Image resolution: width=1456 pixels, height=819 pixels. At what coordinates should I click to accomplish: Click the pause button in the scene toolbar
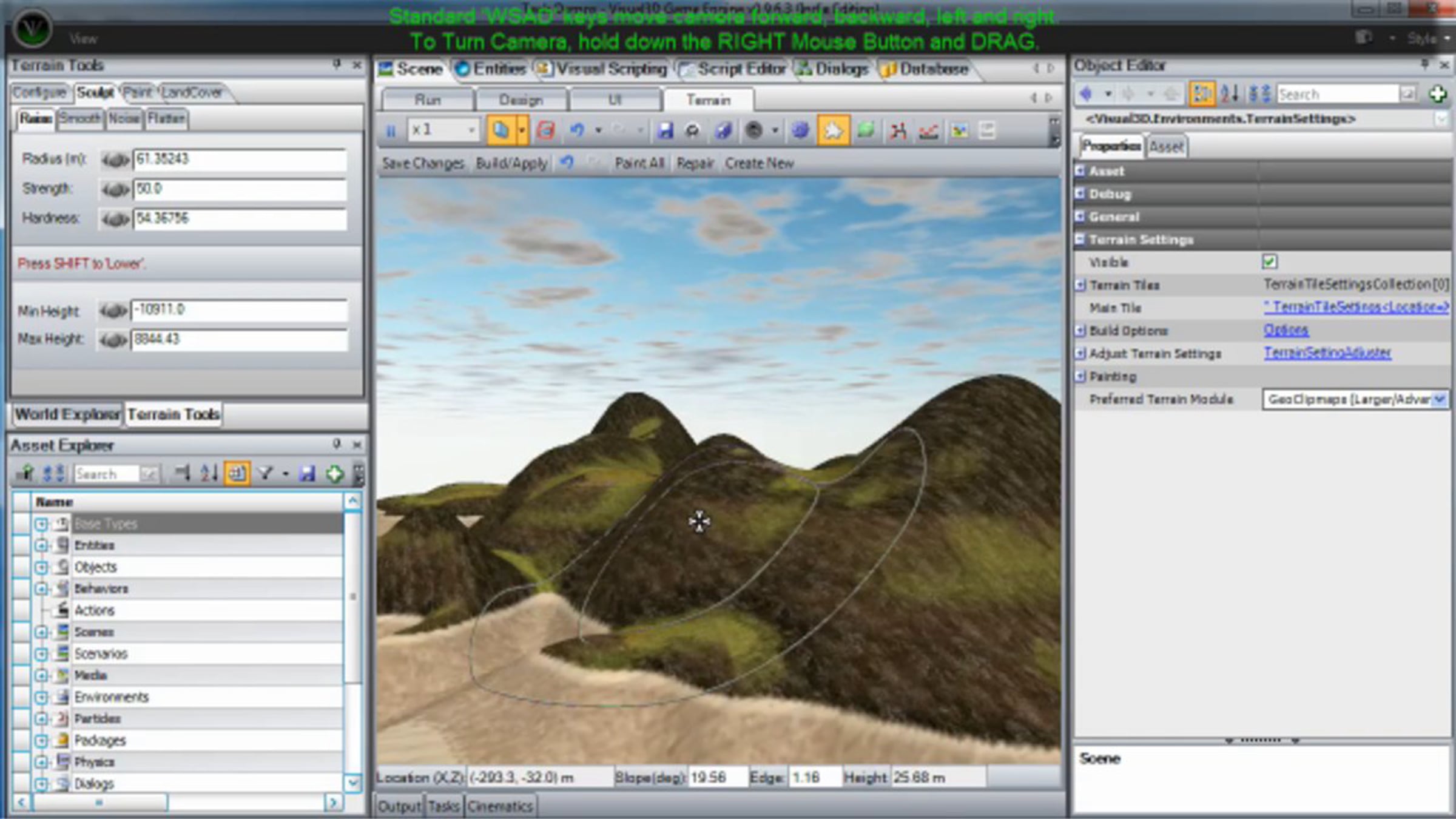391,130
